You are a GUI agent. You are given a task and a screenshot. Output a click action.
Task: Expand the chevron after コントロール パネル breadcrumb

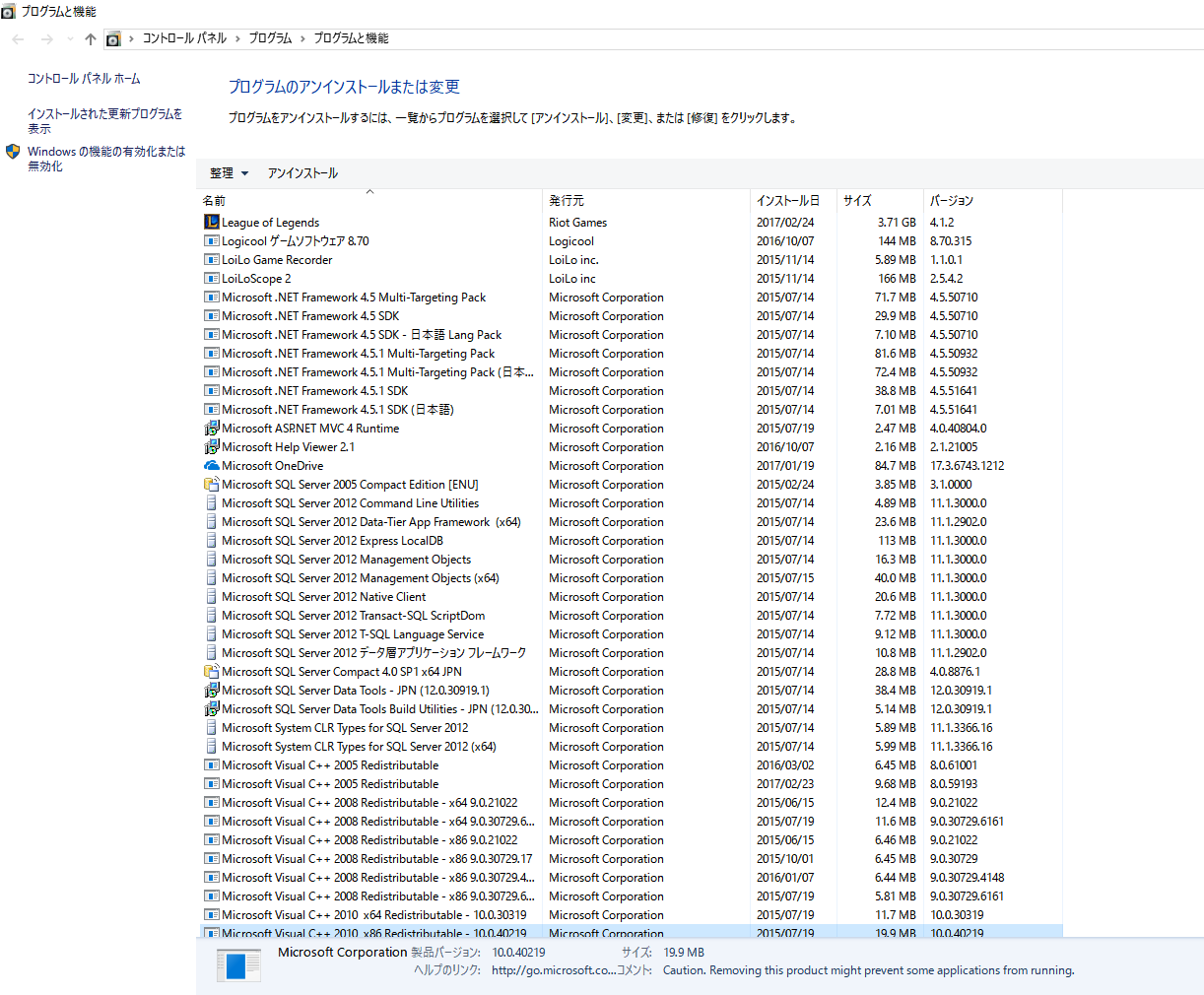[x=237, y=38]
